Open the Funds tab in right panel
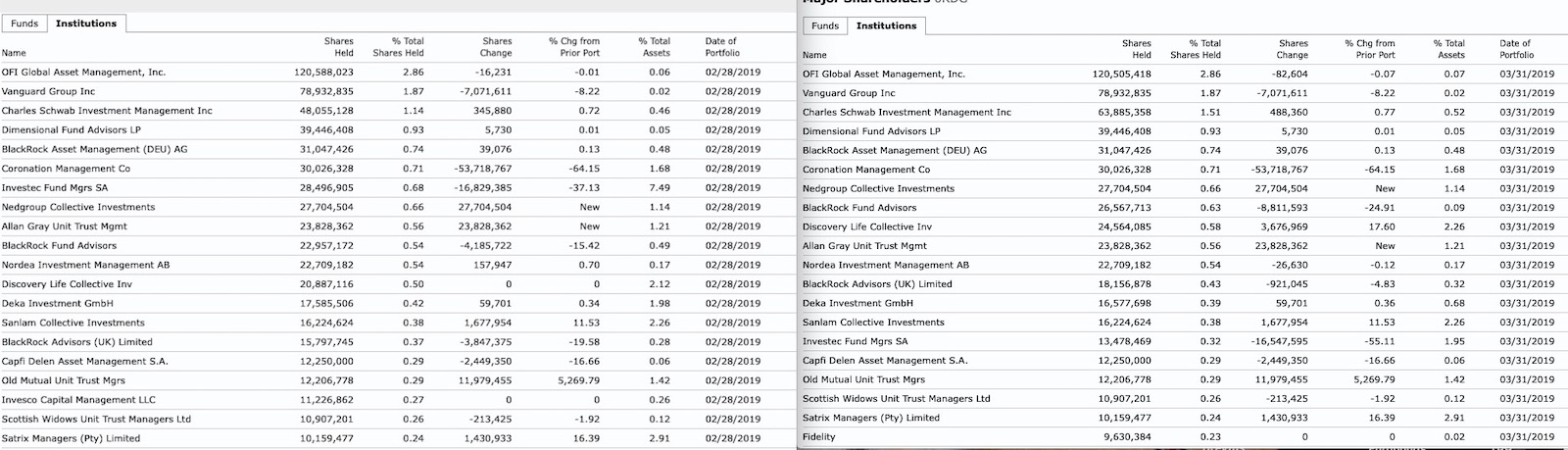Viewport: 1568px width, 450px height. pyautogui.click(x=825, y=25)
